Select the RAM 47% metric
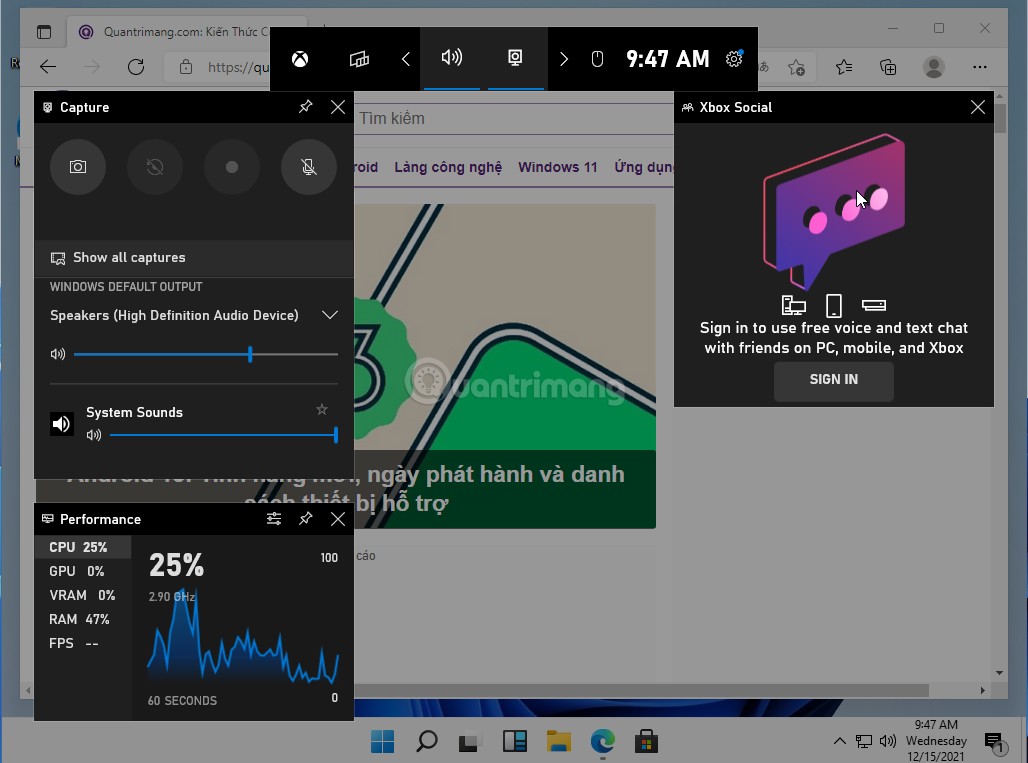This screenshot has height=763, width=1028. [x=83, y=619]
